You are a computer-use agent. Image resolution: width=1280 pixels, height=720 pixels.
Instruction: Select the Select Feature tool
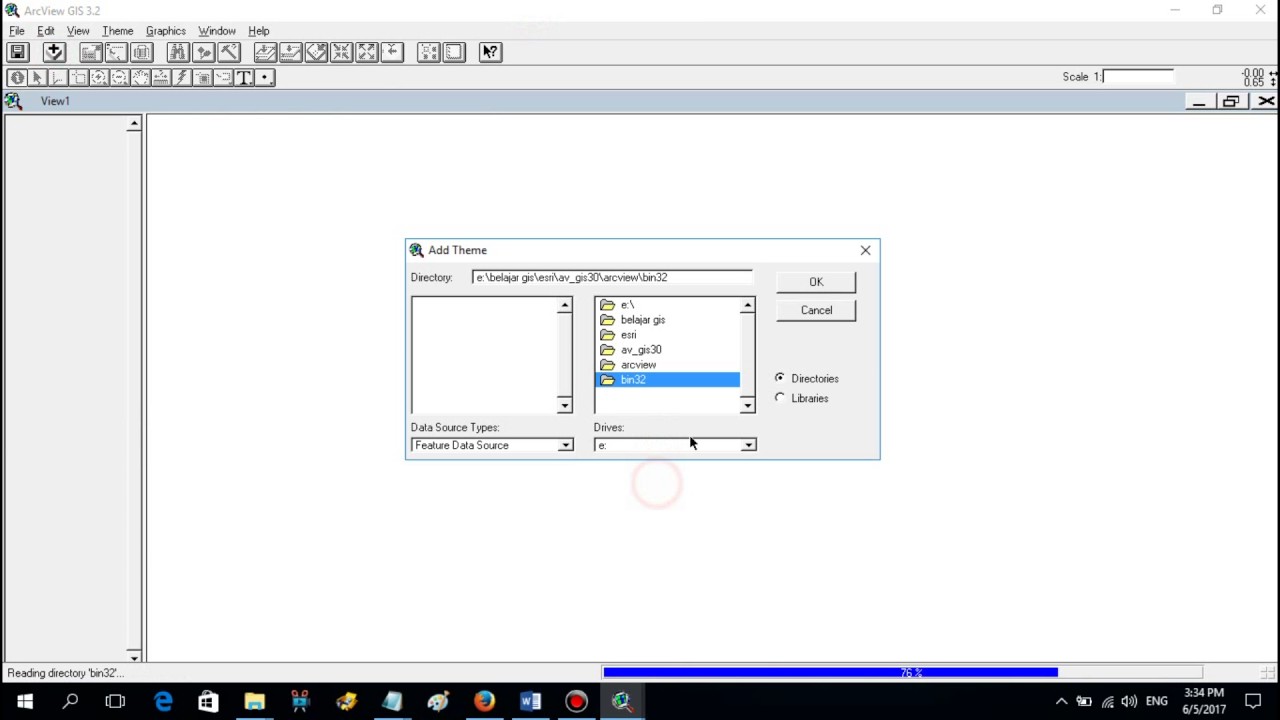point(79,77)
